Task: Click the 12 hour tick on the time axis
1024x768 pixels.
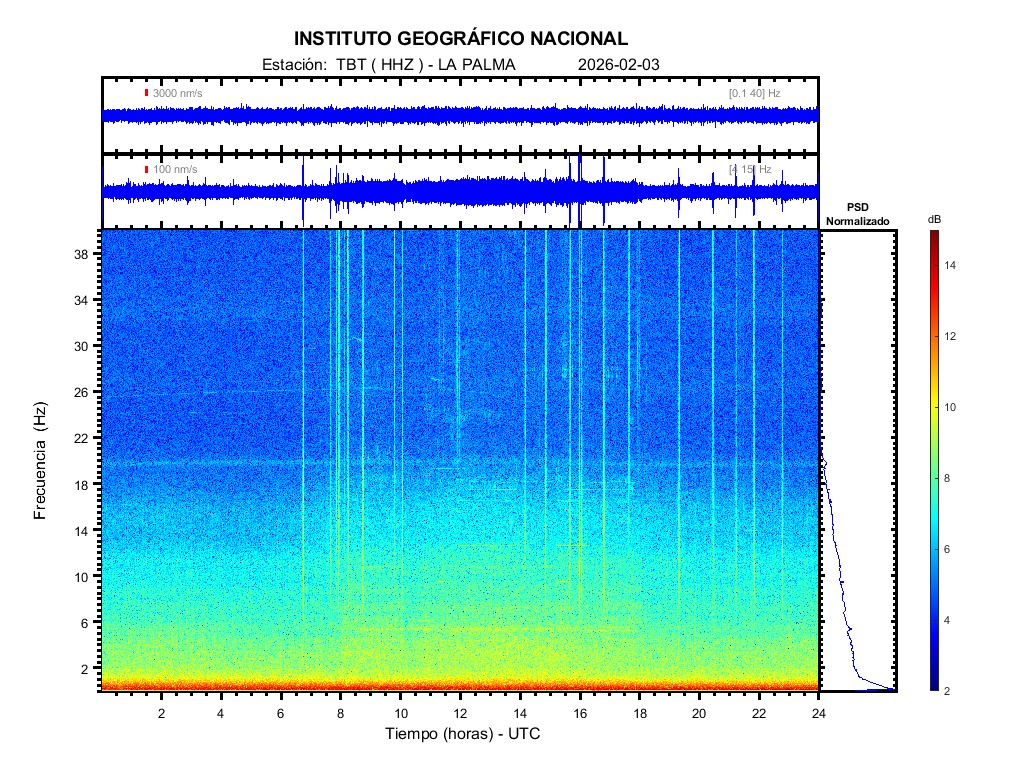Action: click(460, 713)
